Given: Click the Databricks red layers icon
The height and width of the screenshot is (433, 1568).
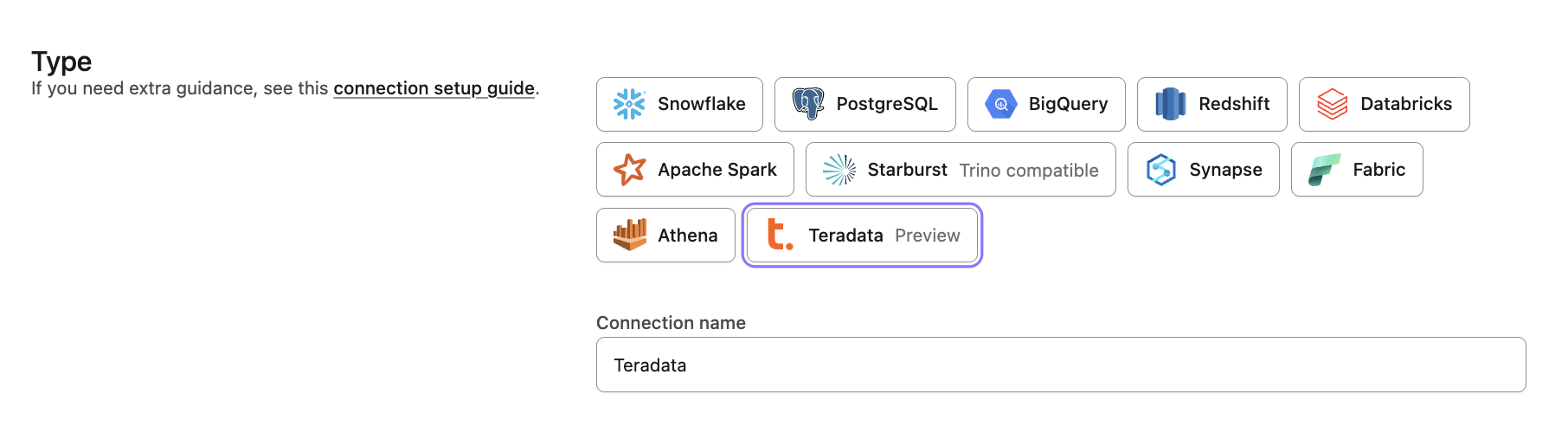Looking at the screenshot, I should [x=1332, y=104].
